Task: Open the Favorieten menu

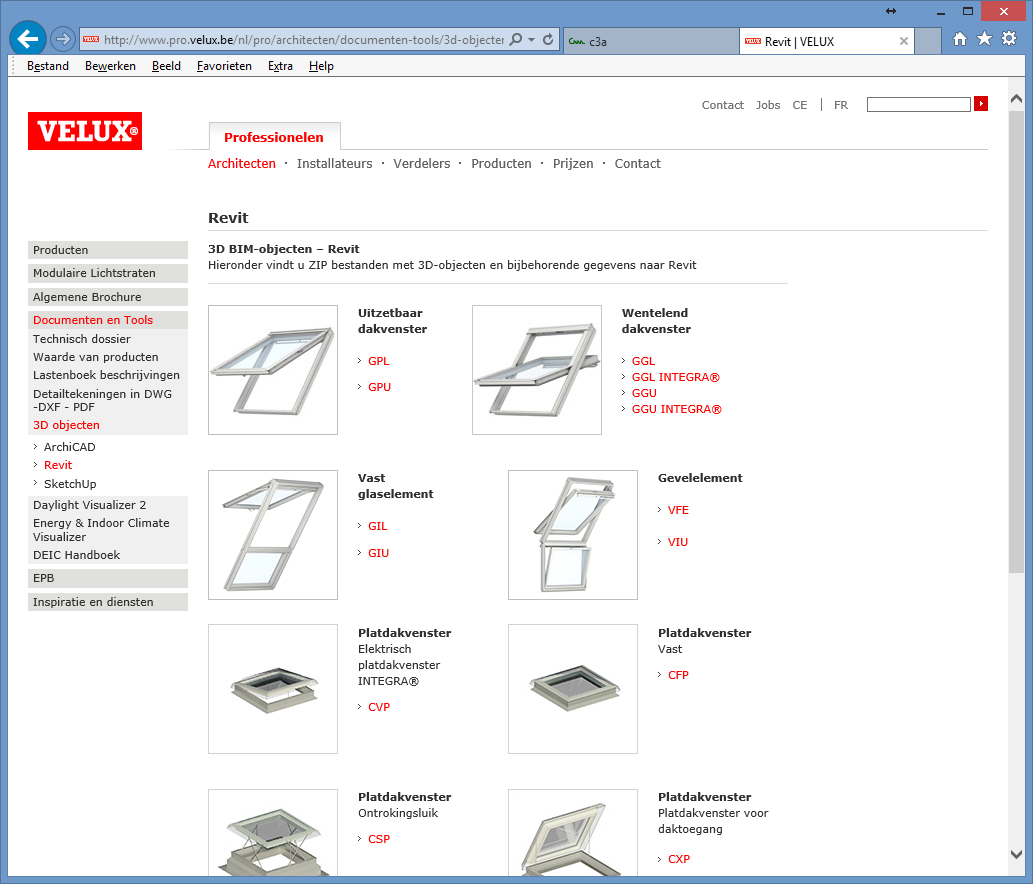Action: 224,66
